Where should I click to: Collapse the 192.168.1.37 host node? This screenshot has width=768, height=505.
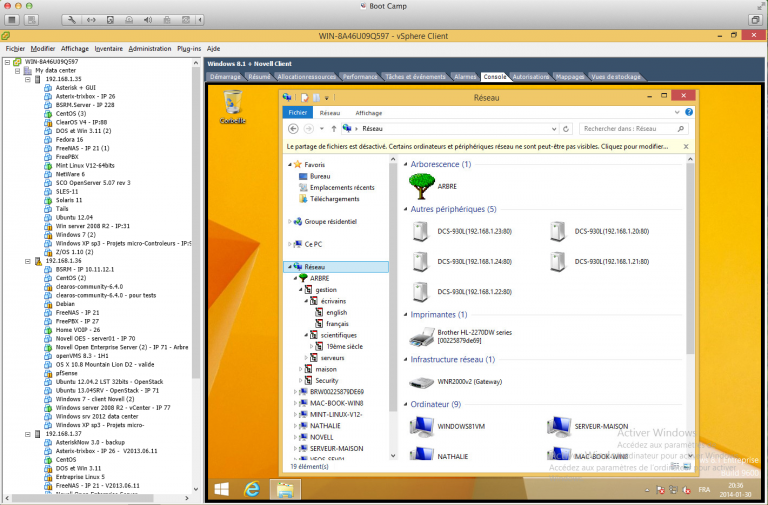pyautogui.click(x=28, y=434)
